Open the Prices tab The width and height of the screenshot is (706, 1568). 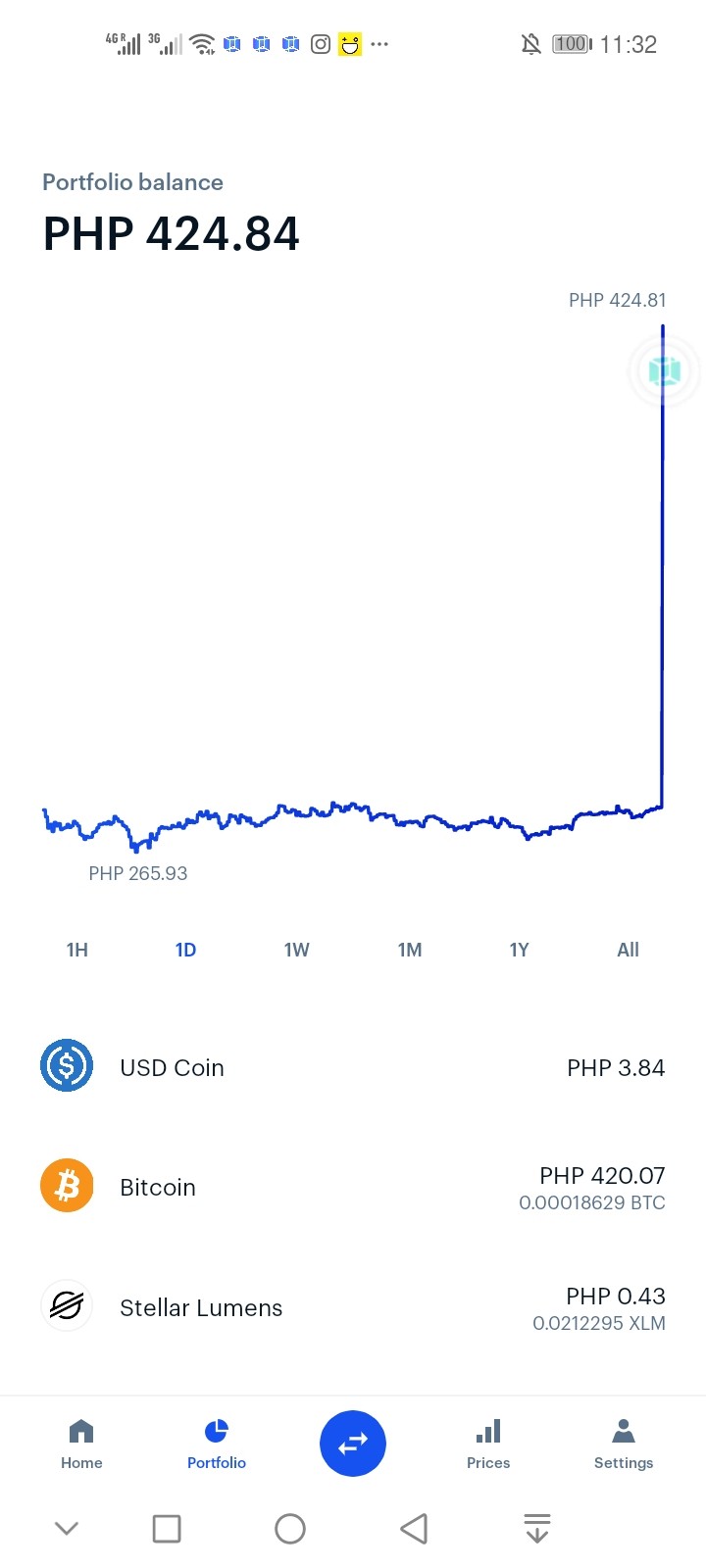coord(488,1445)
